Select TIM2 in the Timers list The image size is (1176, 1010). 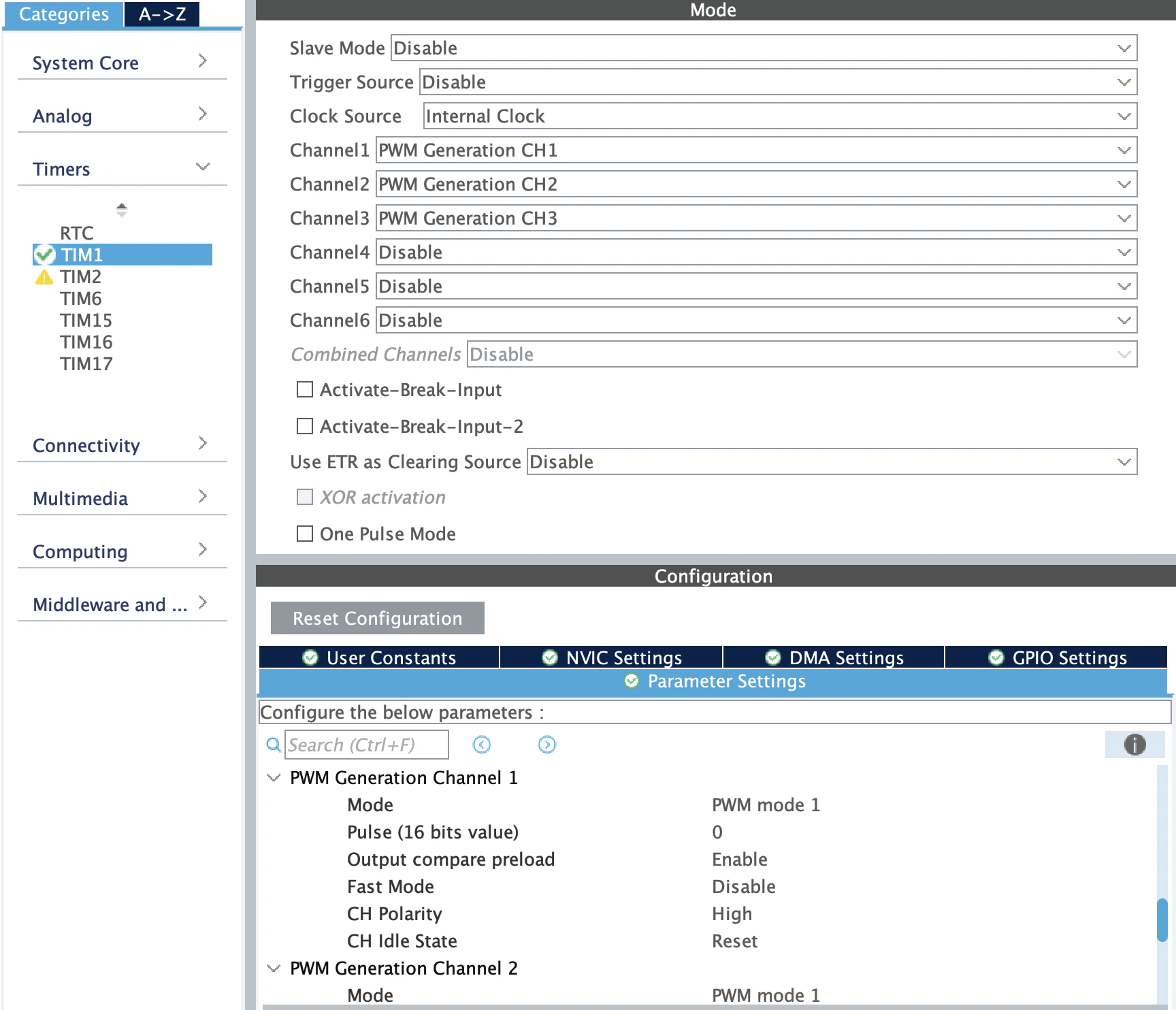80,276
